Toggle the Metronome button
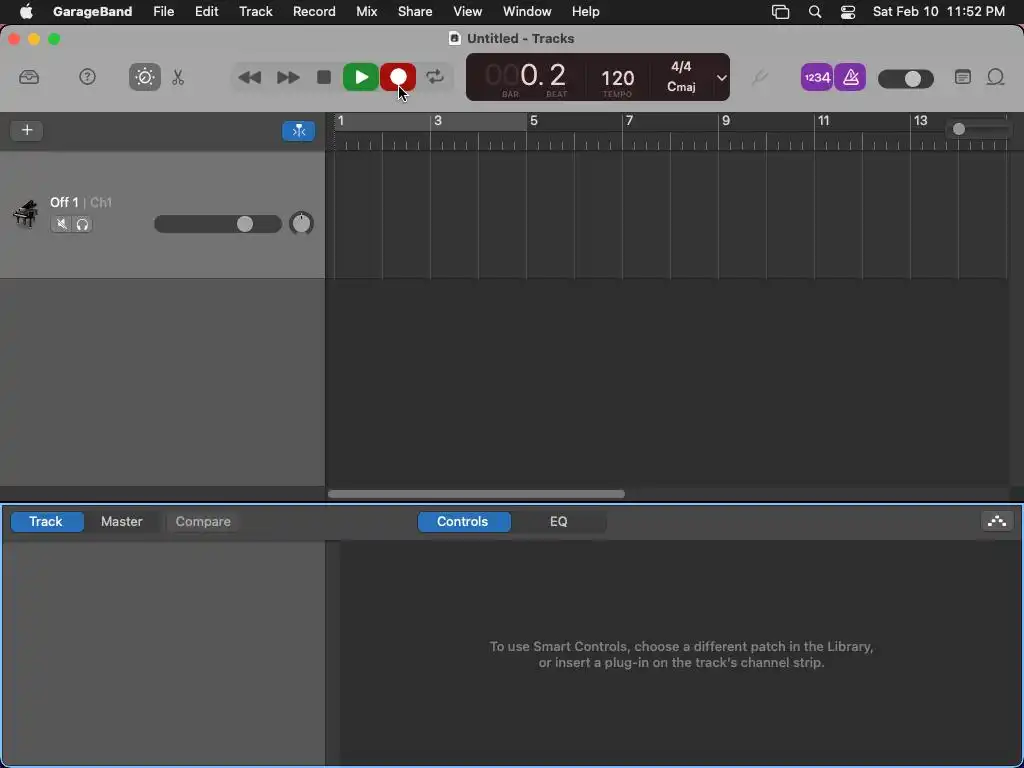 pyautogui.click(x=850, y=78)
